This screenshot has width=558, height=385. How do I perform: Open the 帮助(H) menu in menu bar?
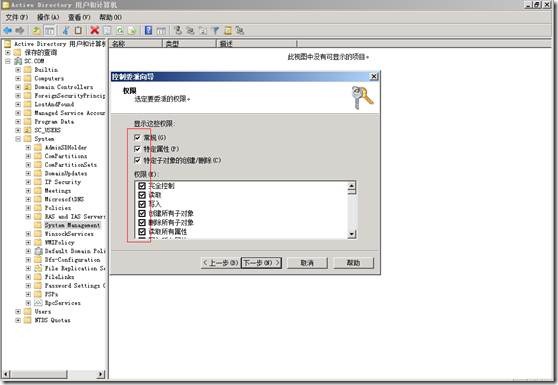click(111, 17)
